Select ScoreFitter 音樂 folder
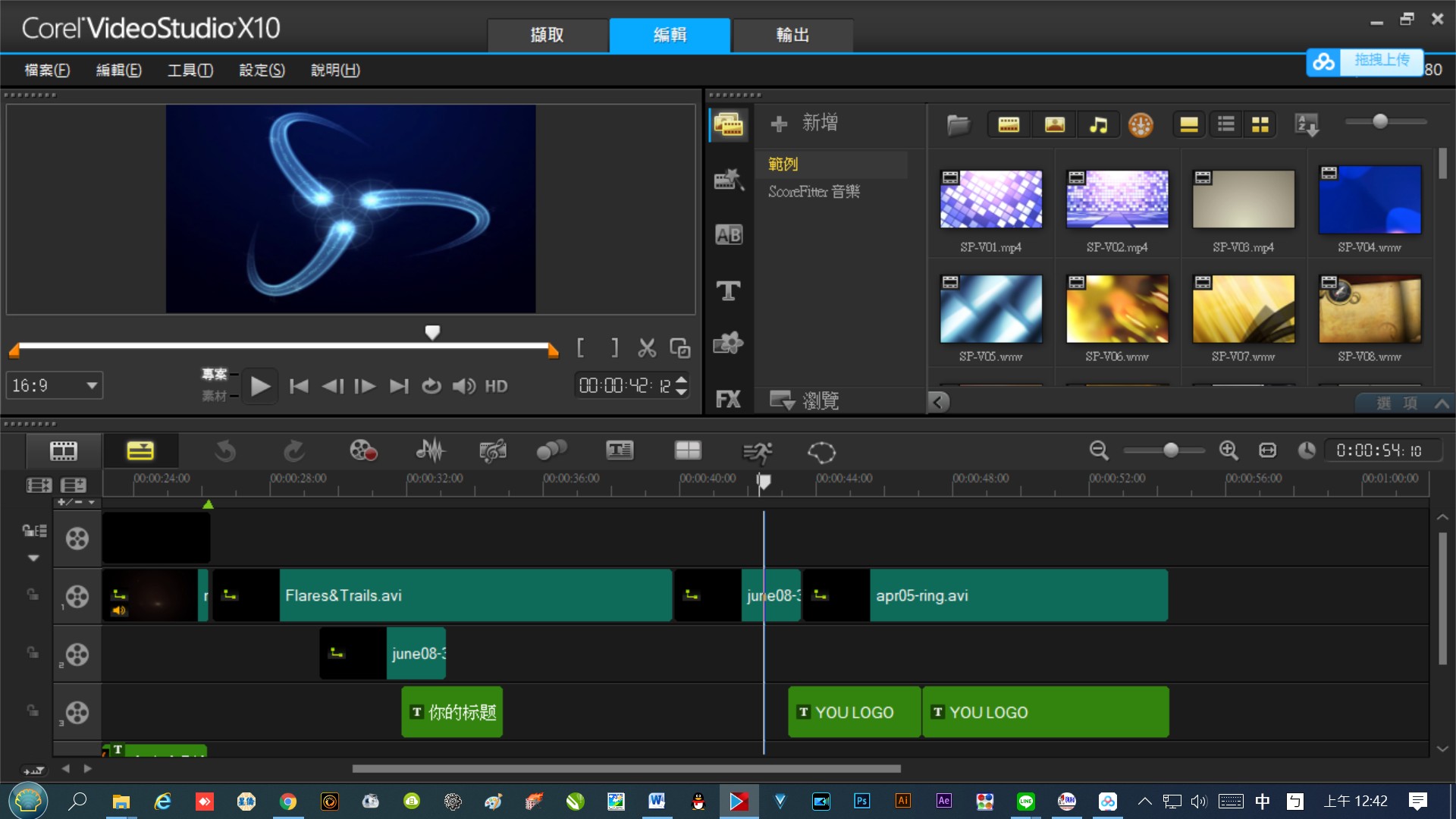 [x=814, y=192]
